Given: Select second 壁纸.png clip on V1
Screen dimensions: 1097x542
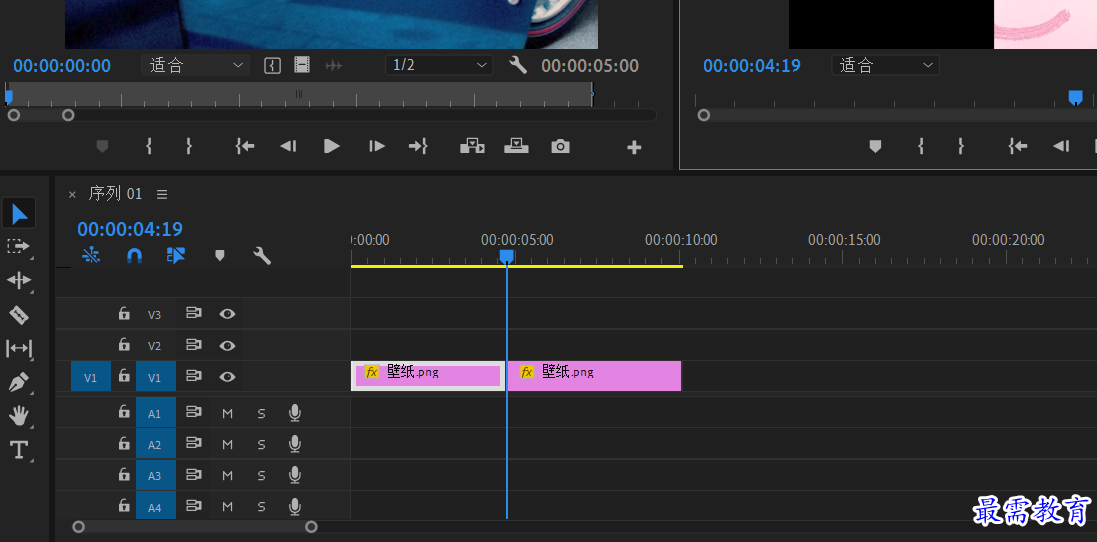Looking at the screenshot, I should pyautogui.click(x=594, y=376).
